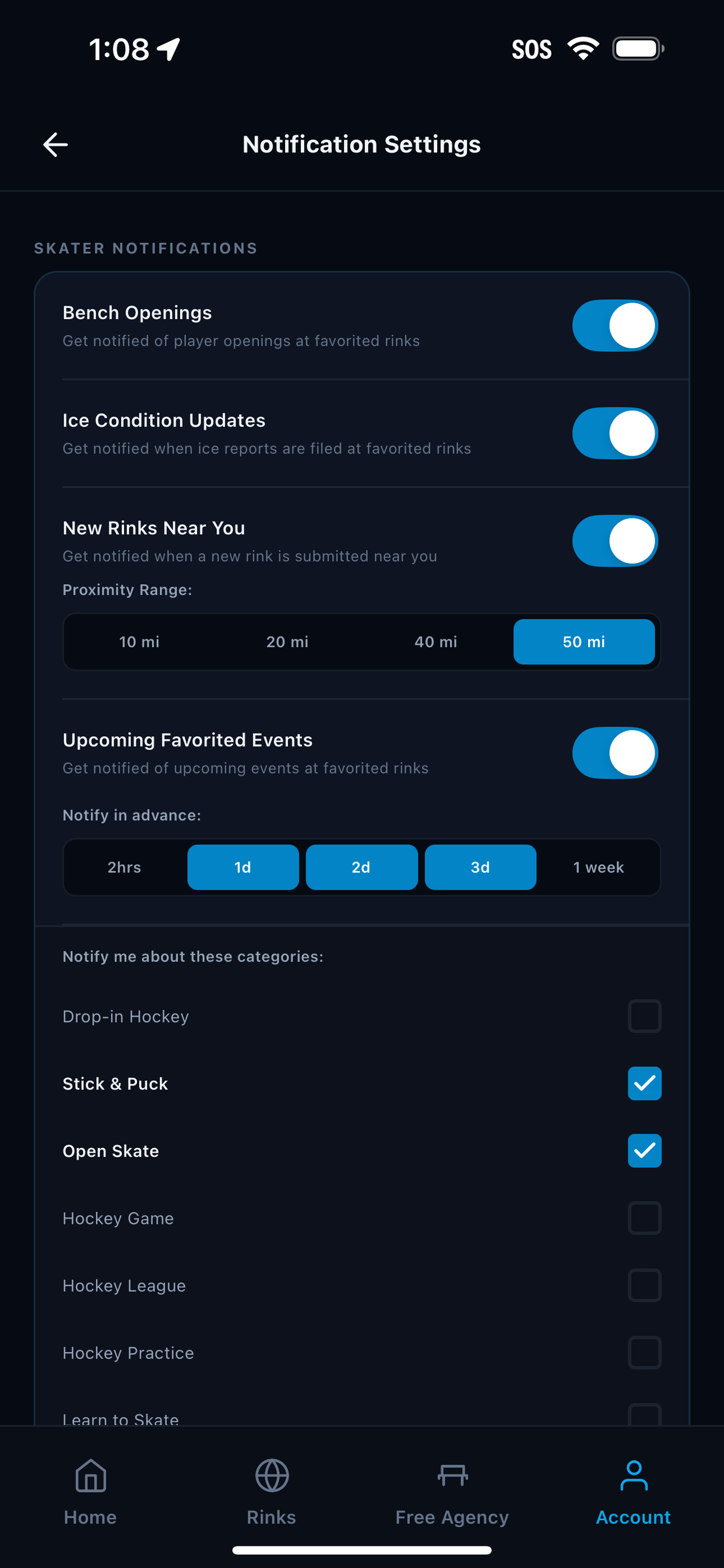The image size is (724, 1568).
Task: Open the Account person icon
Action: (x=633, y=1475)
